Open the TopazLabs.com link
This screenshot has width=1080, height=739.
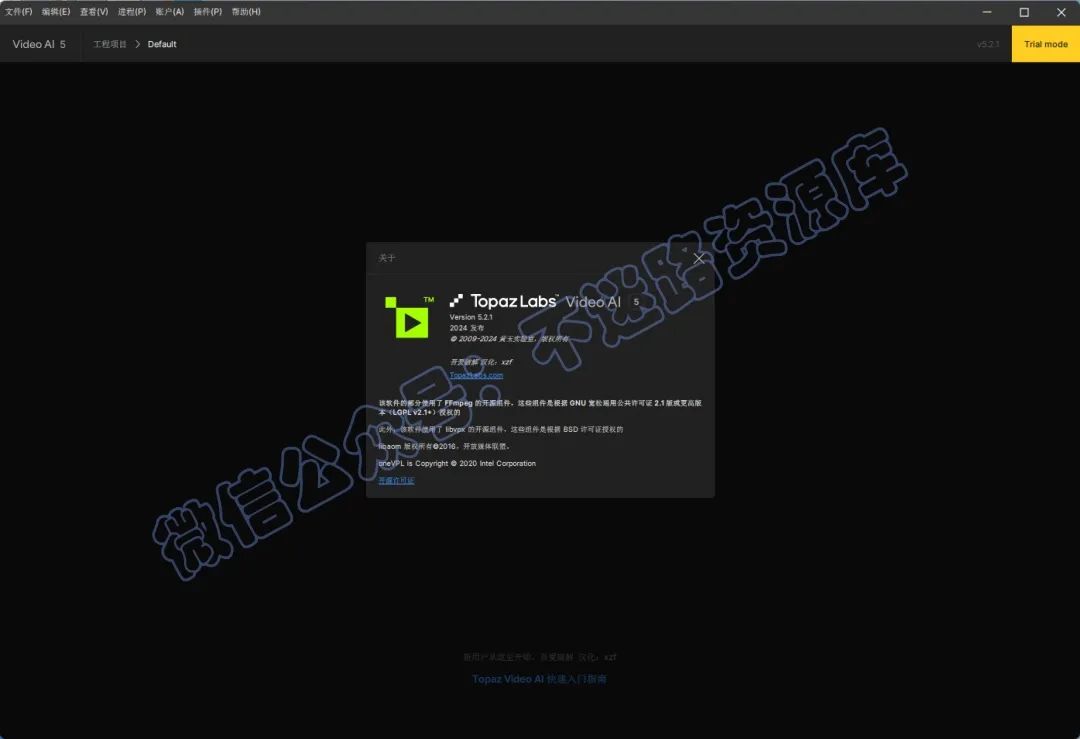tap(476, 375)
